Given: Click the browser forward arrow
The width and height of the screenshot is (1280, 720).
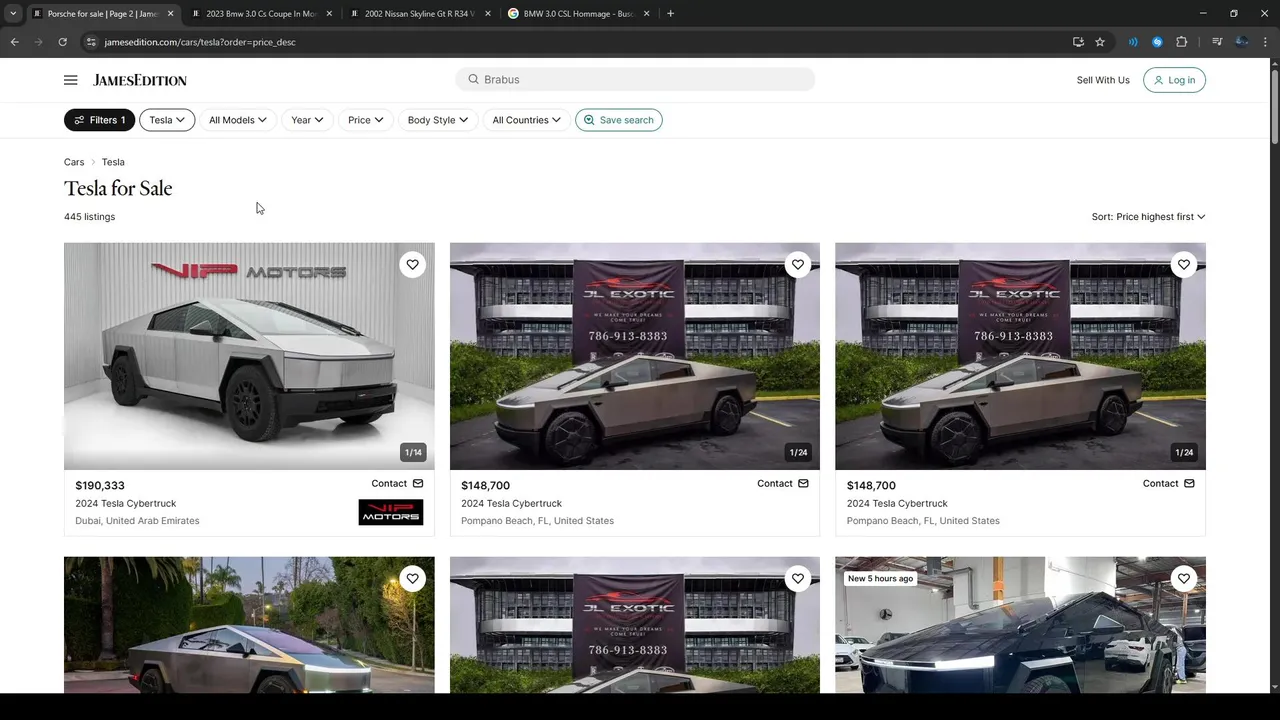Looking at the screenshot, I should click(38, 42).
